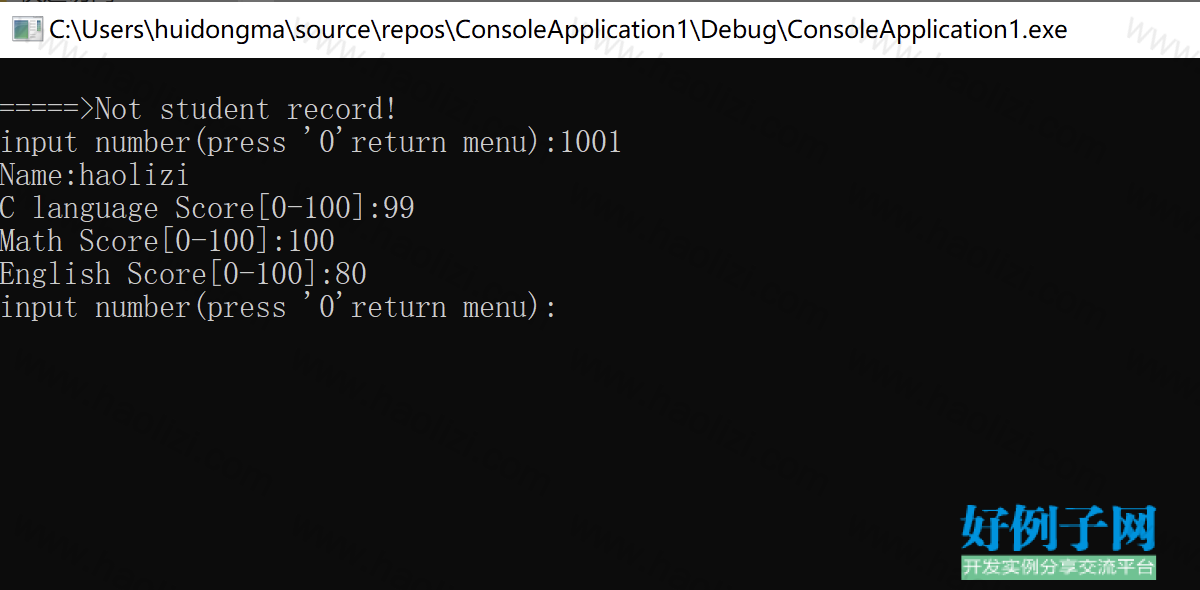Click the English score value 80
Viewport: 1200px width, 590px height.
pyautogui.click(x=351, y=274)
